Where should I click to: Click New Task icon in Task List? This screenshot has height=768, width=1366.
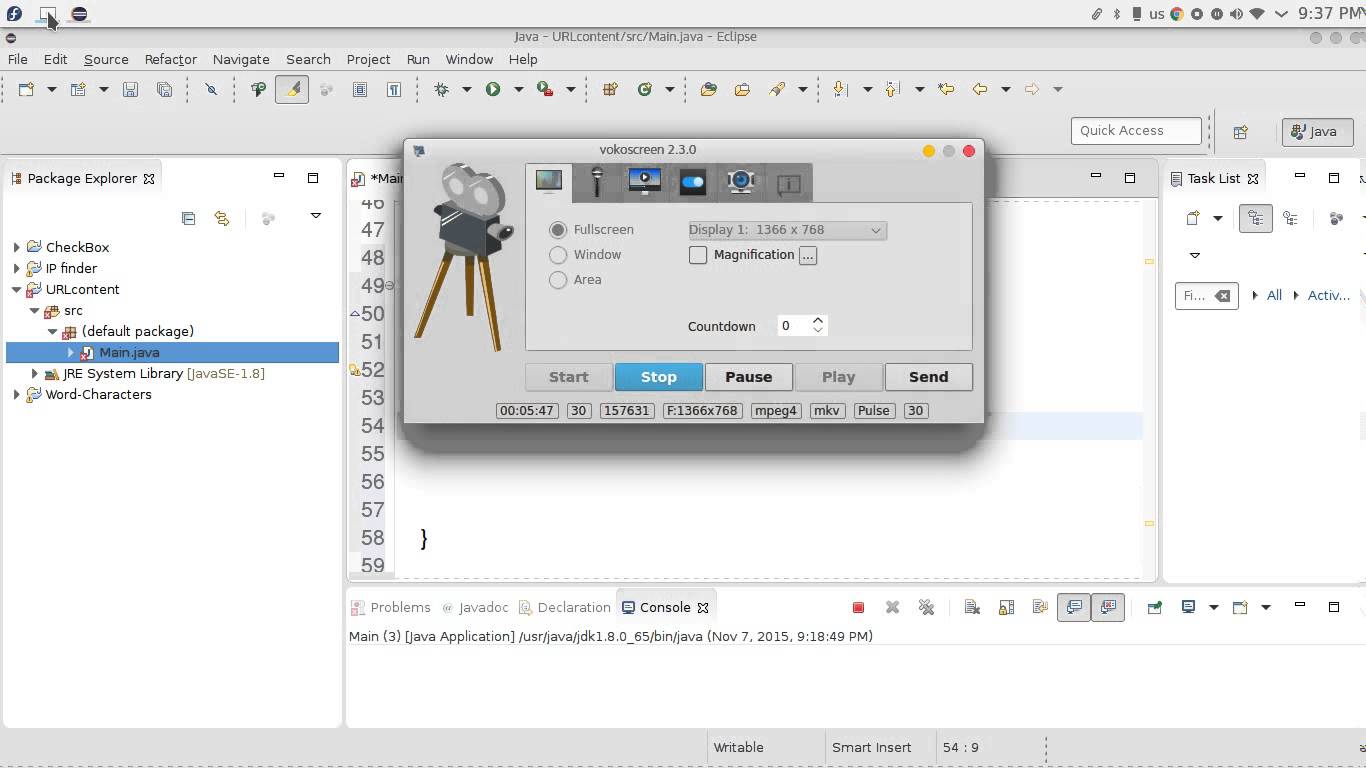(1192, 218)
